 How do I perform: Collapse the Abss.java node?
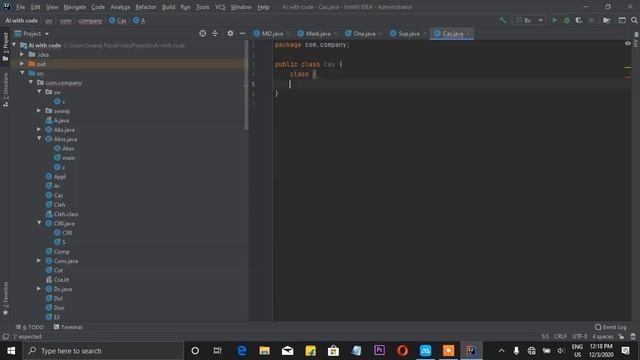click(x=39, y=139)
